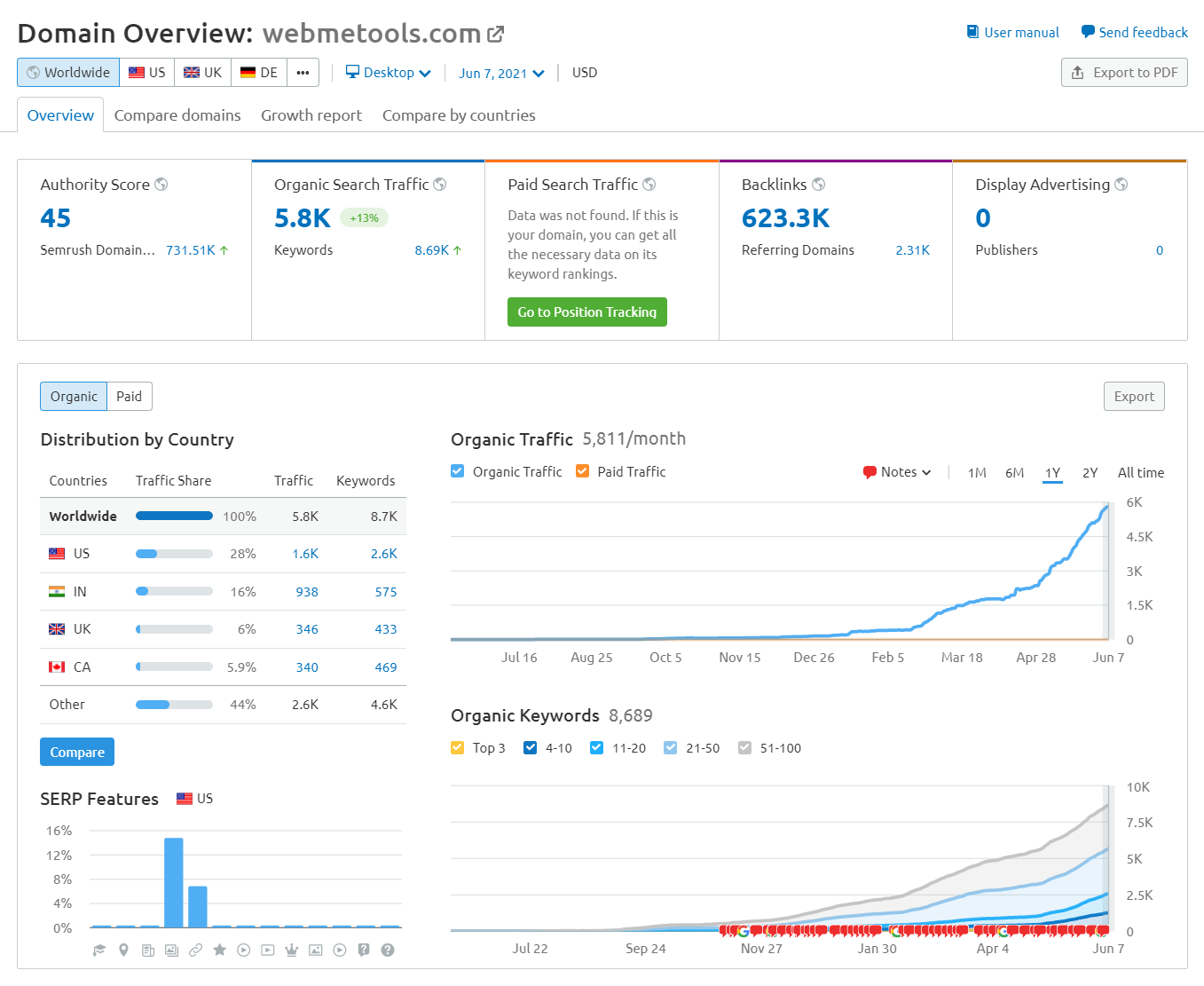Select the round question mark SERP icon
The height and width of the screenshot is (986, 1204).
coord(388,950)
